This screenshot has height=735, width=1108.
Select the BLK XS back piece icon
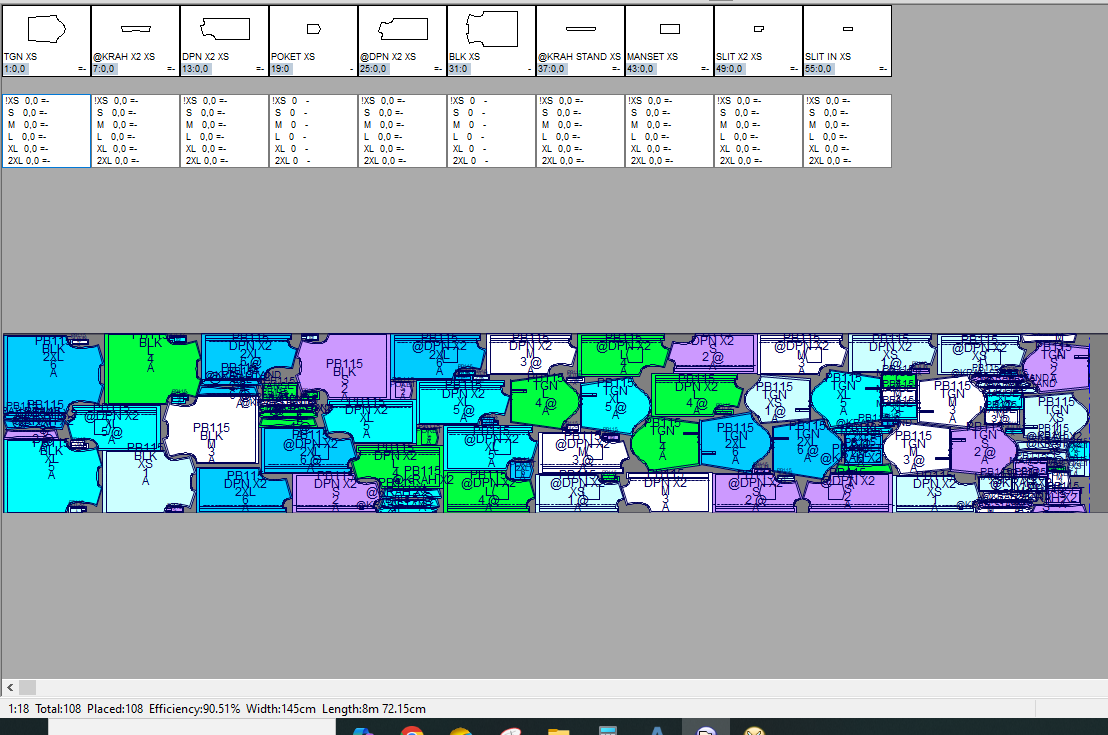[x=491, y=28]
